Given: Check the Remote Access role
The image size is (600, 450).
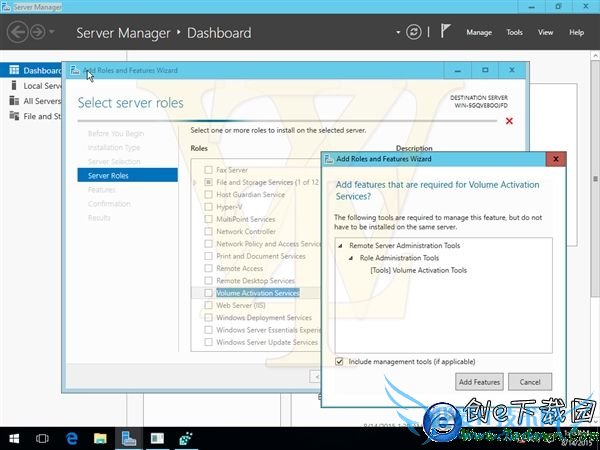Looking at the screenshot, I should pos(208,268).
